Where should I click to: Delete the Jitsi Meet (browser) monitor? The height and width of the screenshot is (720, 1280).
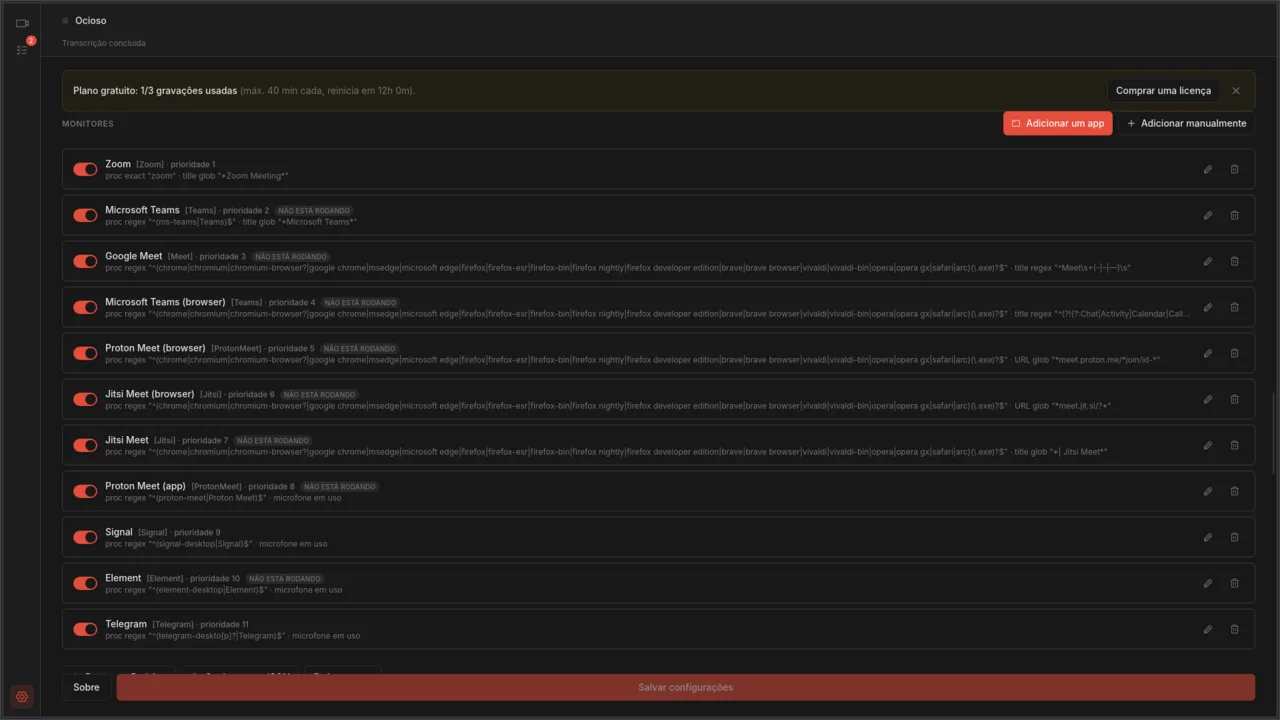click(1234, 399)
